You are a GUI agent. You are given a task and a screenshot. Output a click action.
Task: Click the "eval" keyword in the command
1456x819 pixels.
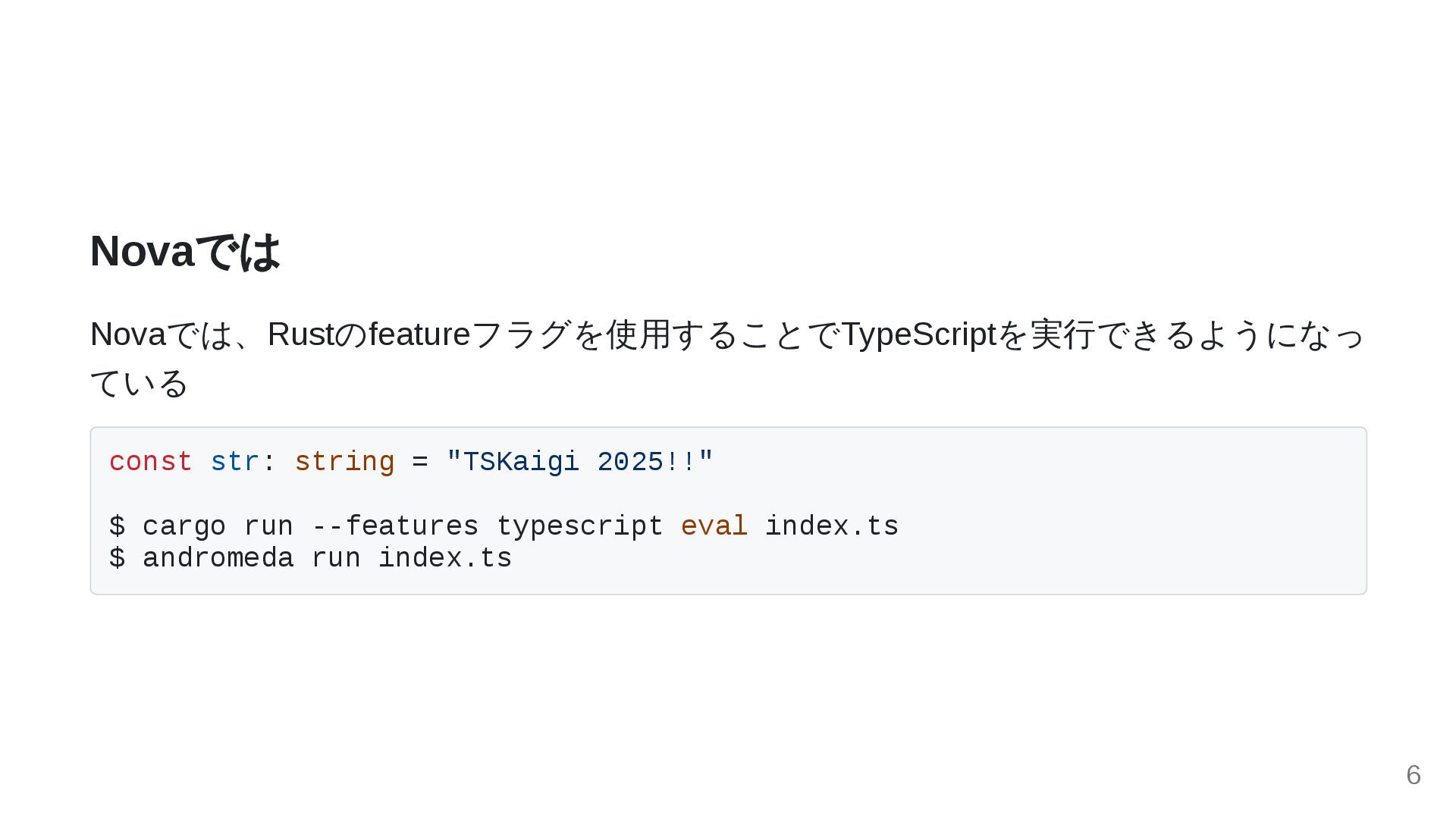[714, 526]
